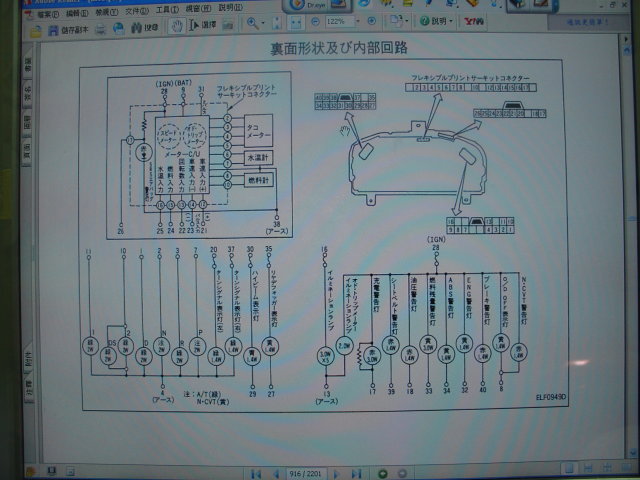Open the Layers (圖層) side panel tab
The width and height of the screenshot is (640, 480).
coord(27,122)
